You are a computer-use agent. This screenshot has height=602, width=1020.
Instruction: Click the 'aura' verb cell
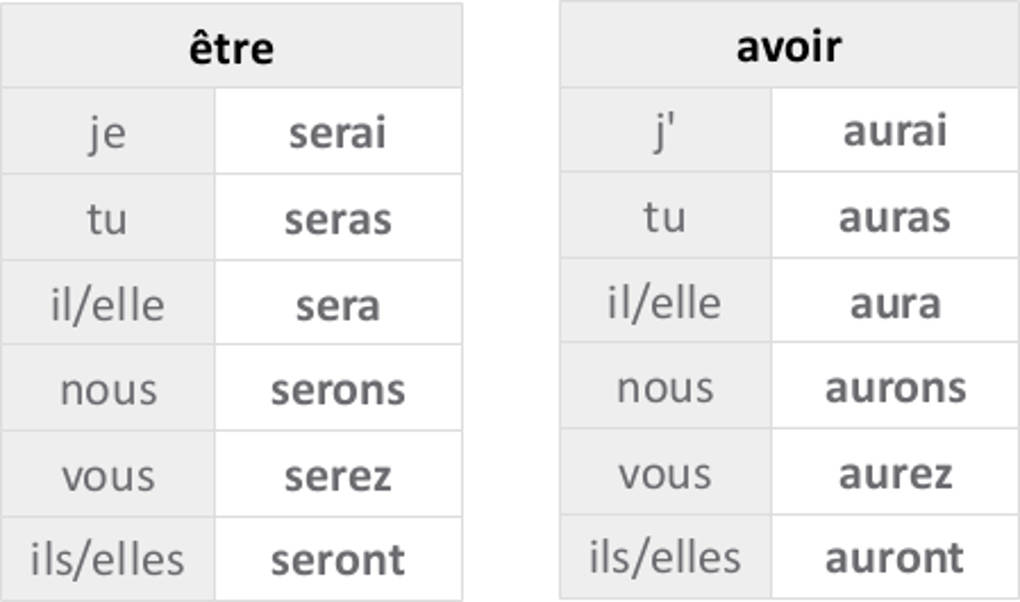click(894, 303)
